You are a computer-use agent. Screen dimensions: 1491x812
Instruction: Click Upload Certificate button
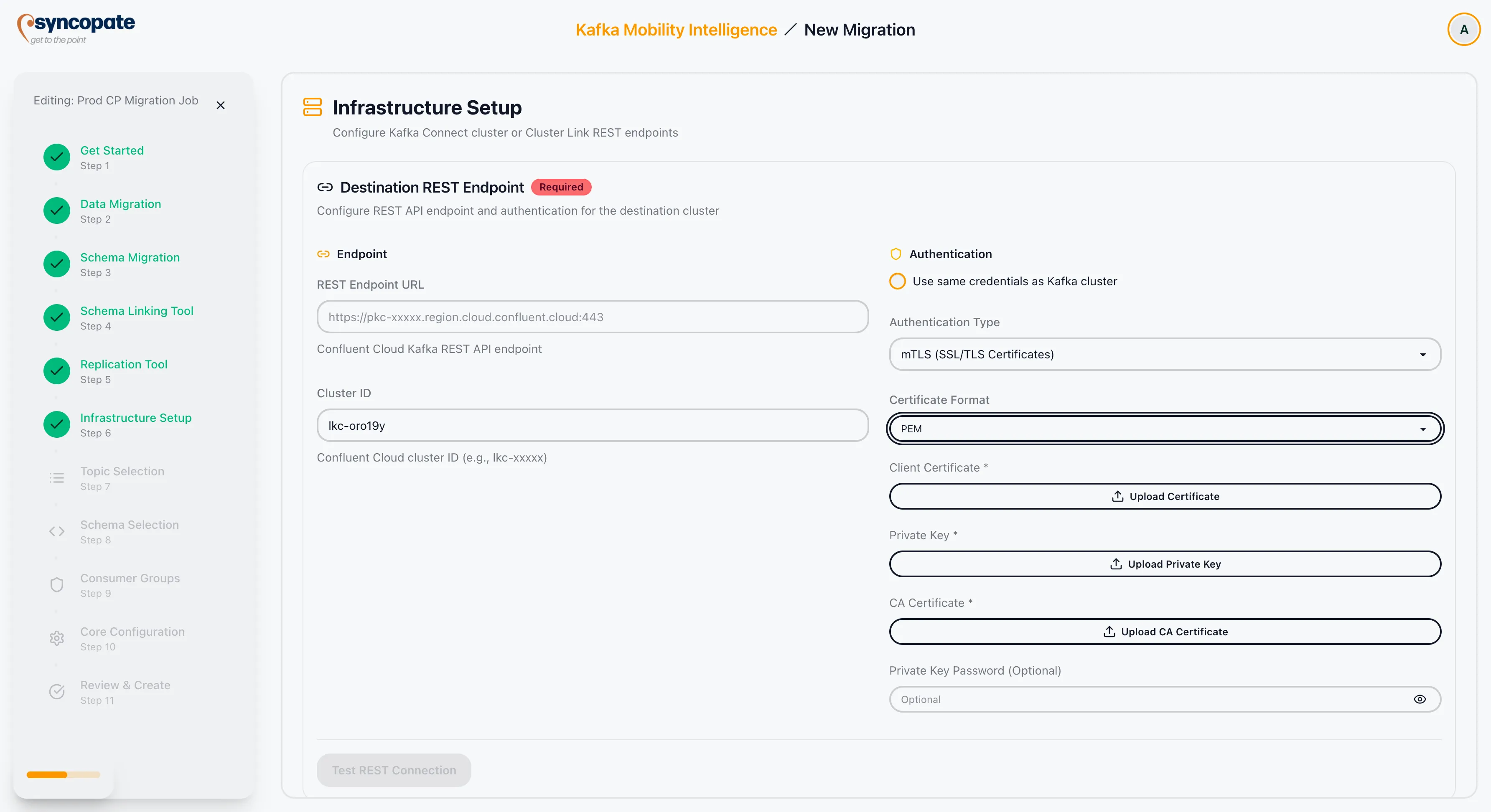point(1165,496)
